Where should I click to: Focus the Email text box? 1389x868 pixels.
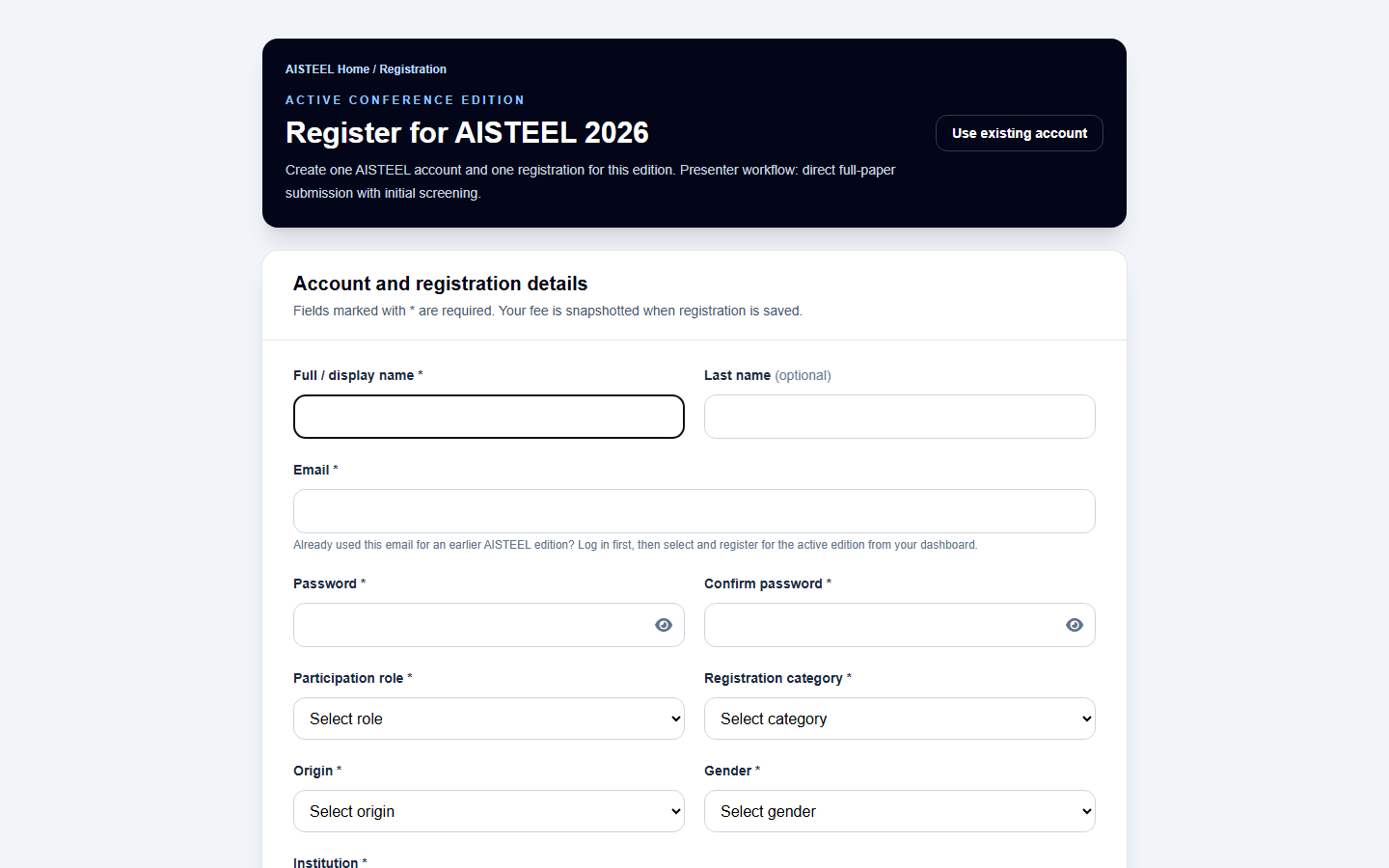pyautogui.click(x=694, y=511)
